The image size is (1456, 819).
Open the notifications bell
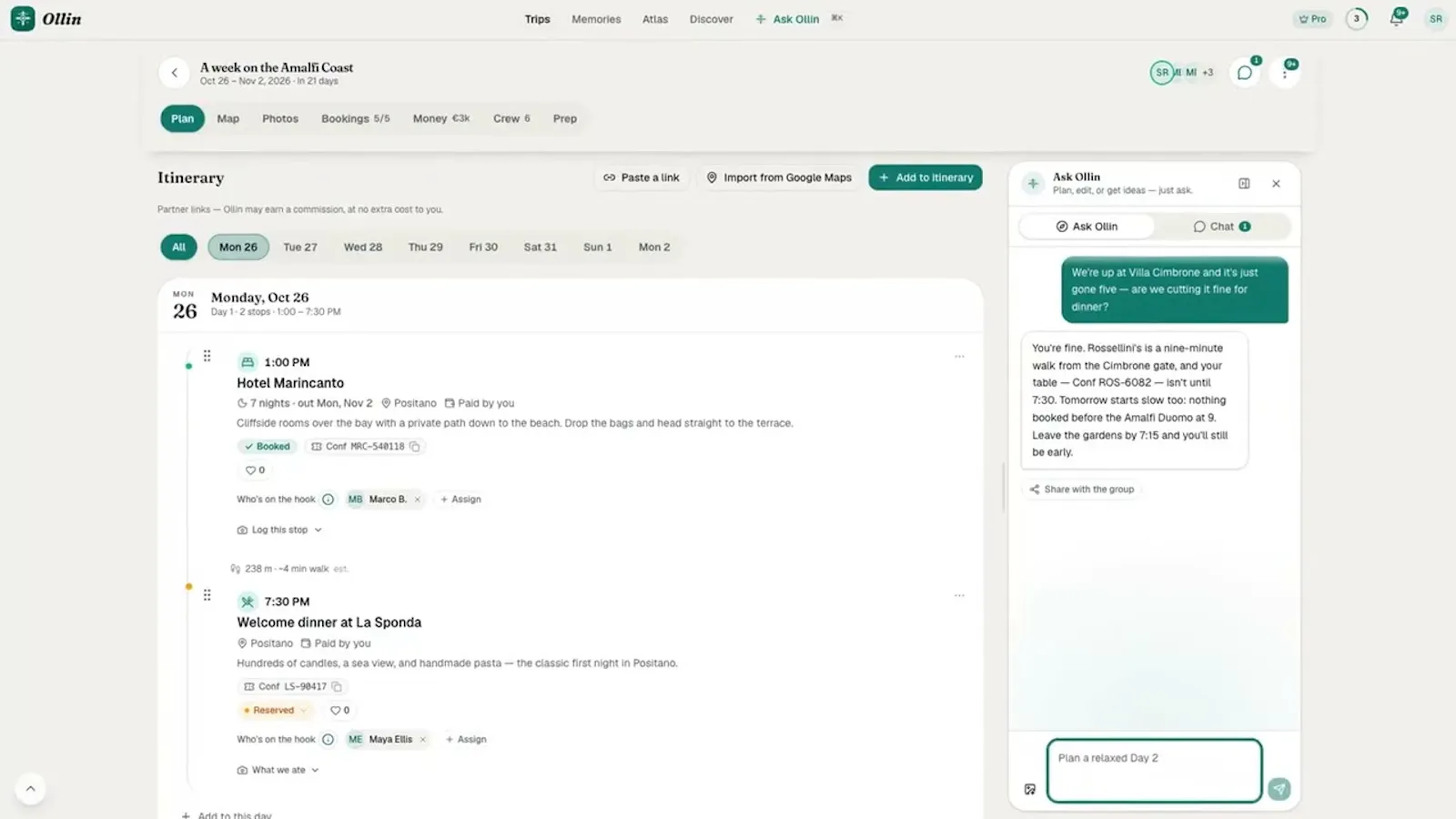[x=1396, y=19]
